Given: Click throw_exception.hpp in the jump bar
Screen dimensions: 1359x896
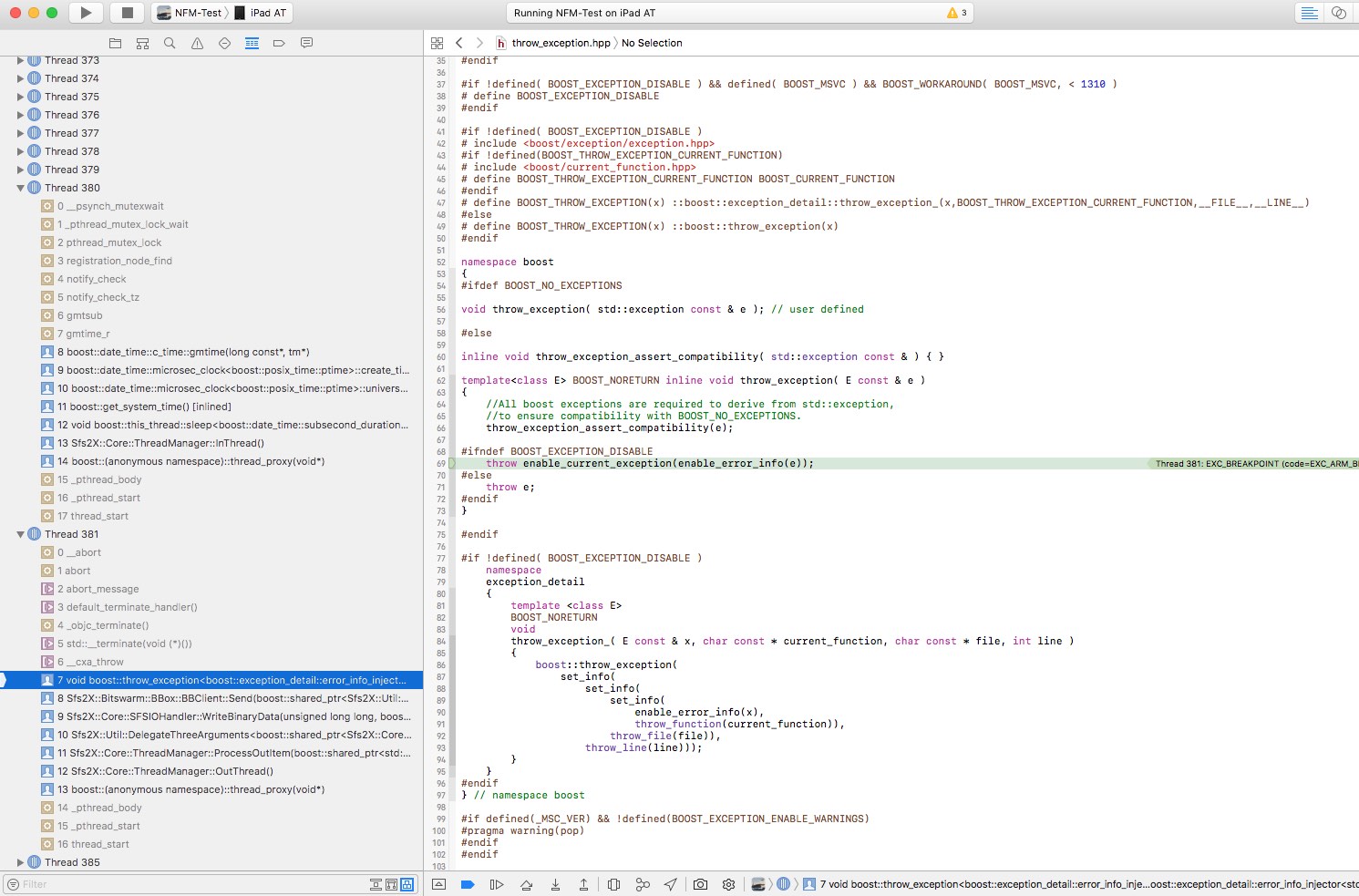Looking at the screenshot, I should click(x=560, y=43).
